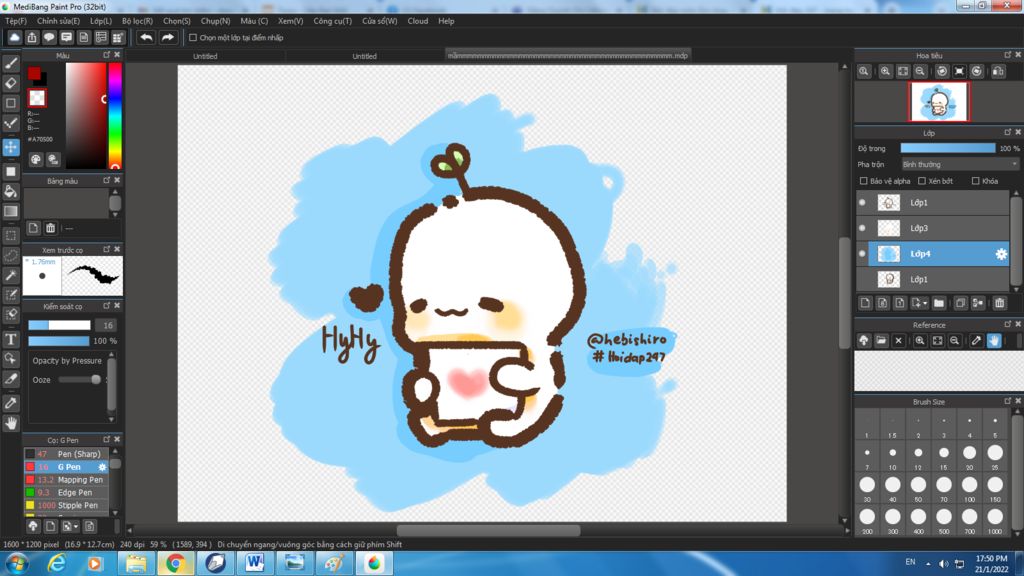
Task: Click the brush size value field 16
Action: click(107, 325)
